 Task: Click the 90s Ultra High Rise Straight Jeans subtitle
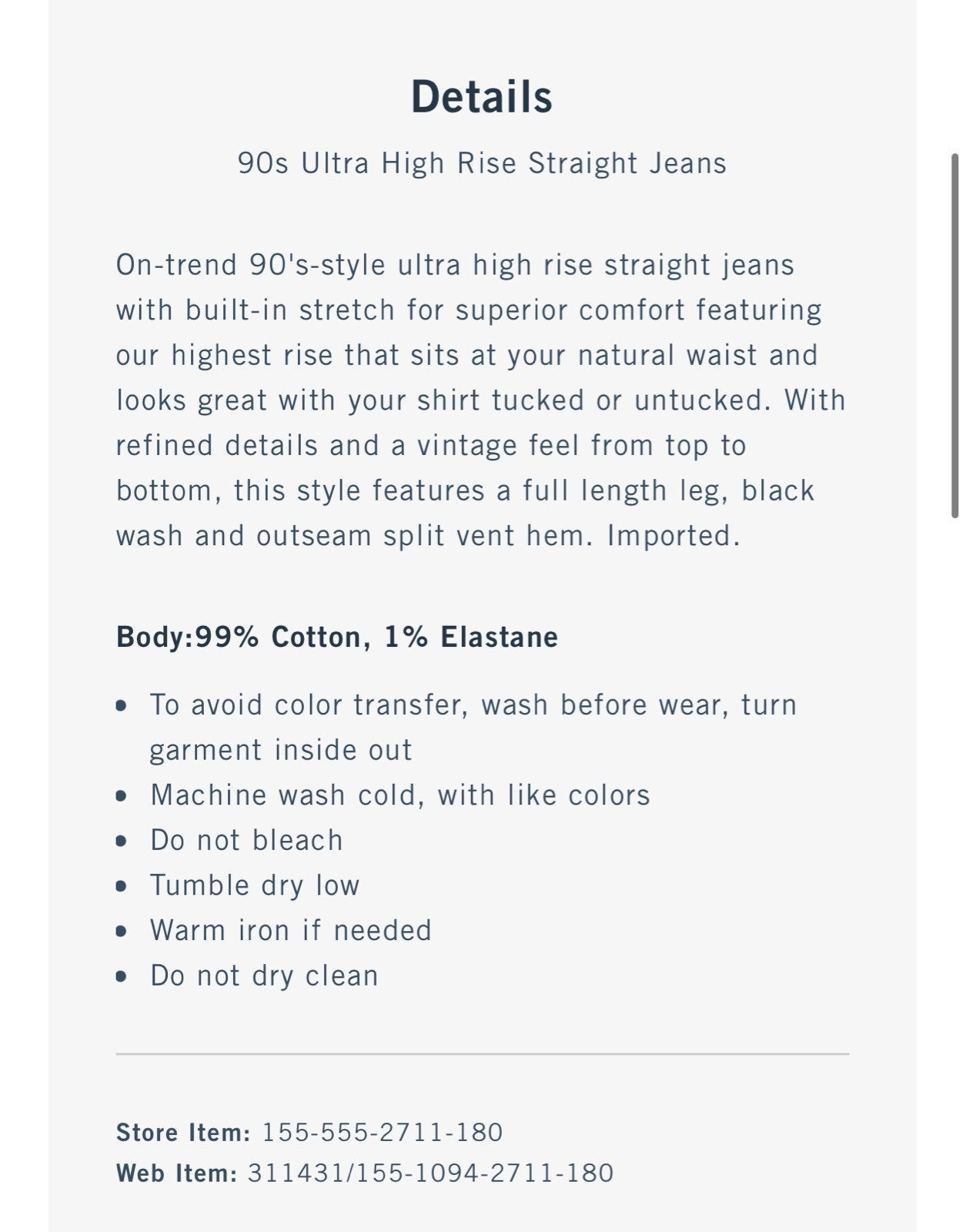(x=482, y=163)
